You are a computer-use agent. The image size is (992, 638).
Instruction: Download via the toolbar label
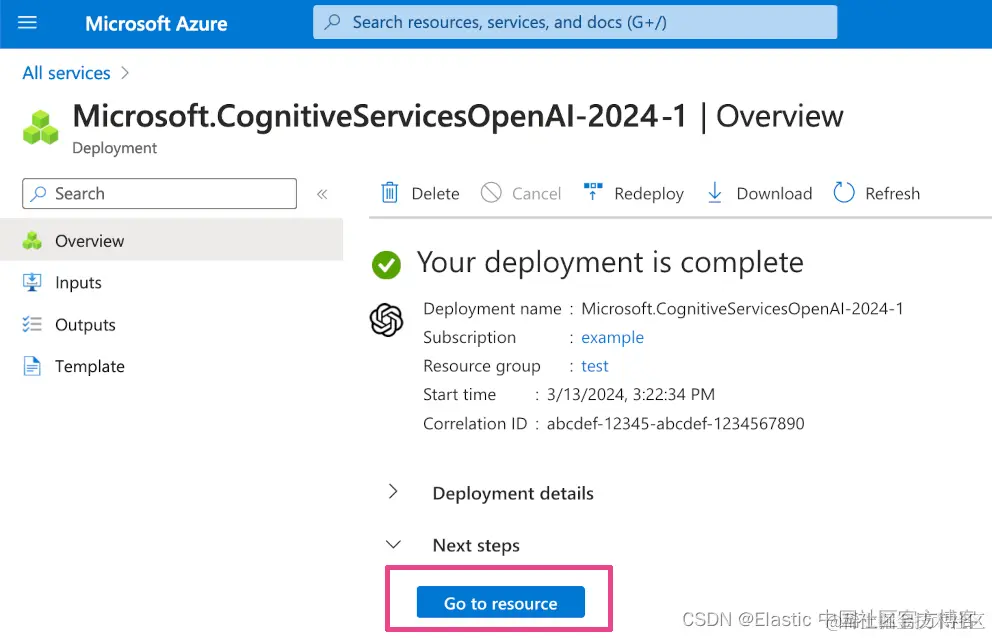click(774, 194)
